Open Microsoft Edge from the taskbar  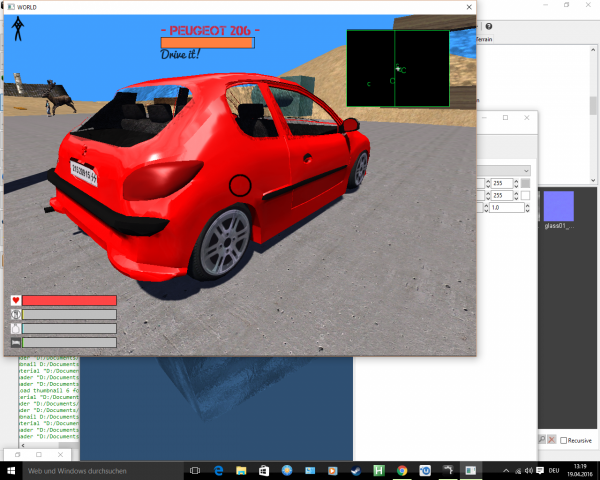tap(218, 470)
